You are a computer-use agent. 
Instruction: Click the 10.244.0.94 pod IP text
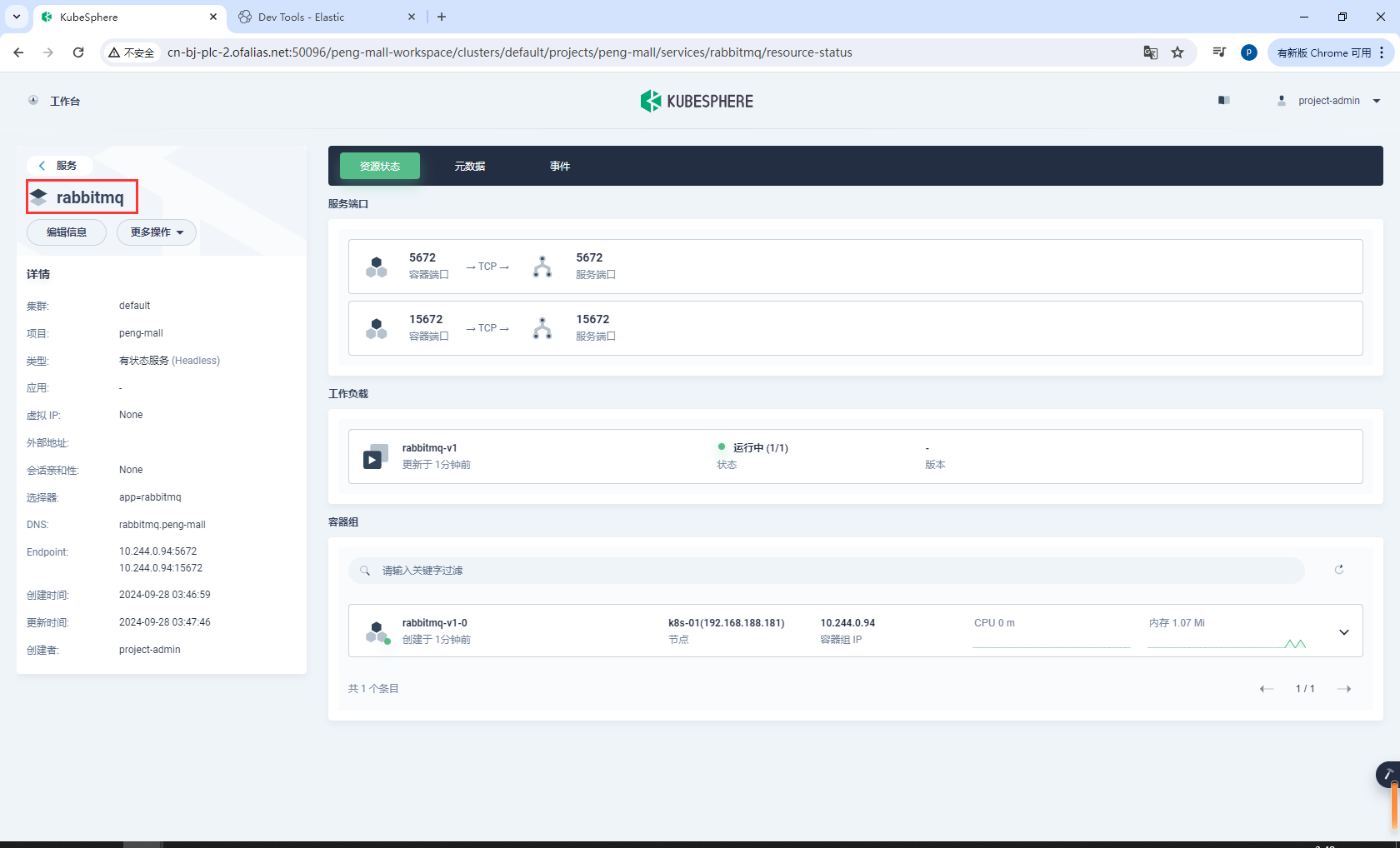pos(847,623)
